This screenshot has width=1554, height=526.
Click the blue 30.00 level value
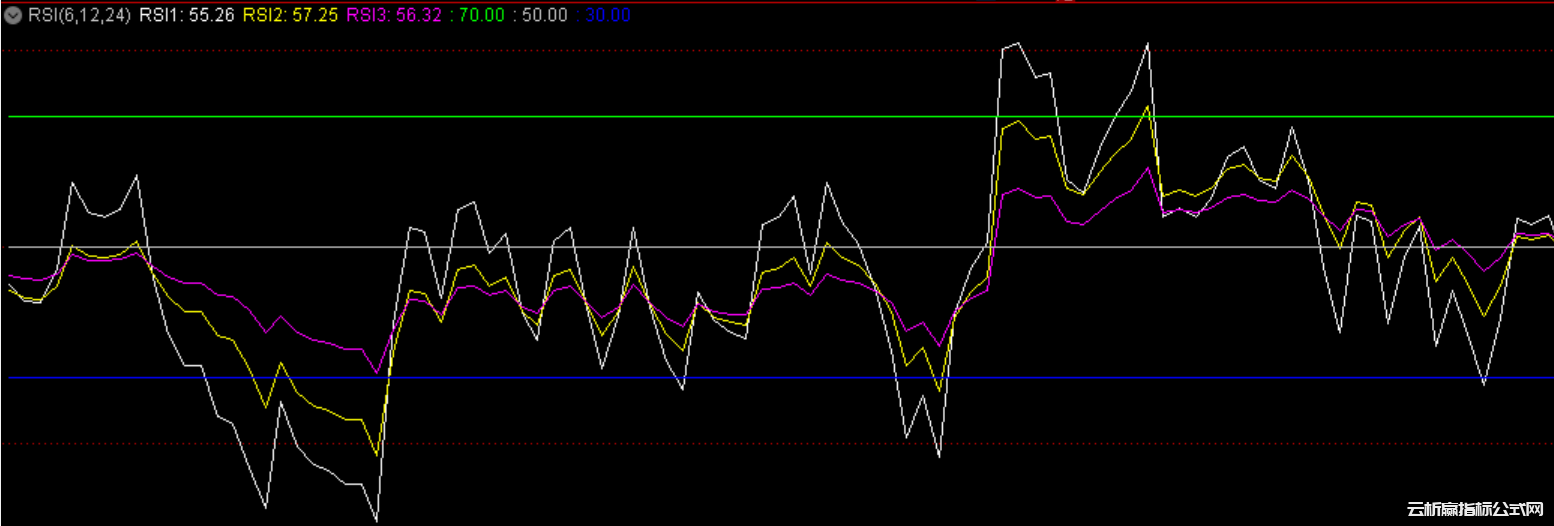pyautogui.click(x=608, y=16)
